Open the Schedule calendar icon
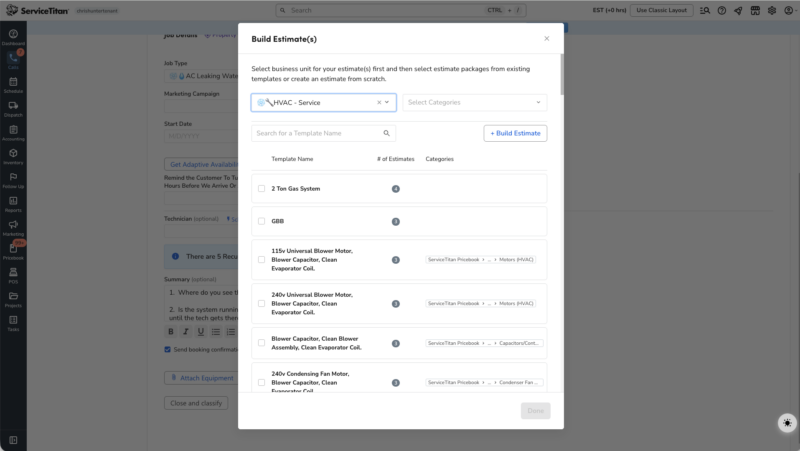800x451 pixels. coord(13,82)
